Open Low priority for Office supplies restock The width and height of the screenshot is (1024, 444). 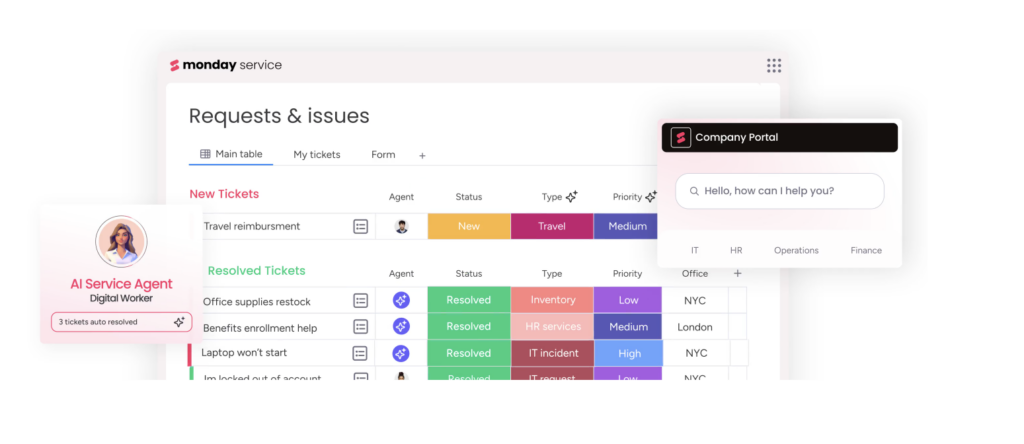click(x=628, y=300)
